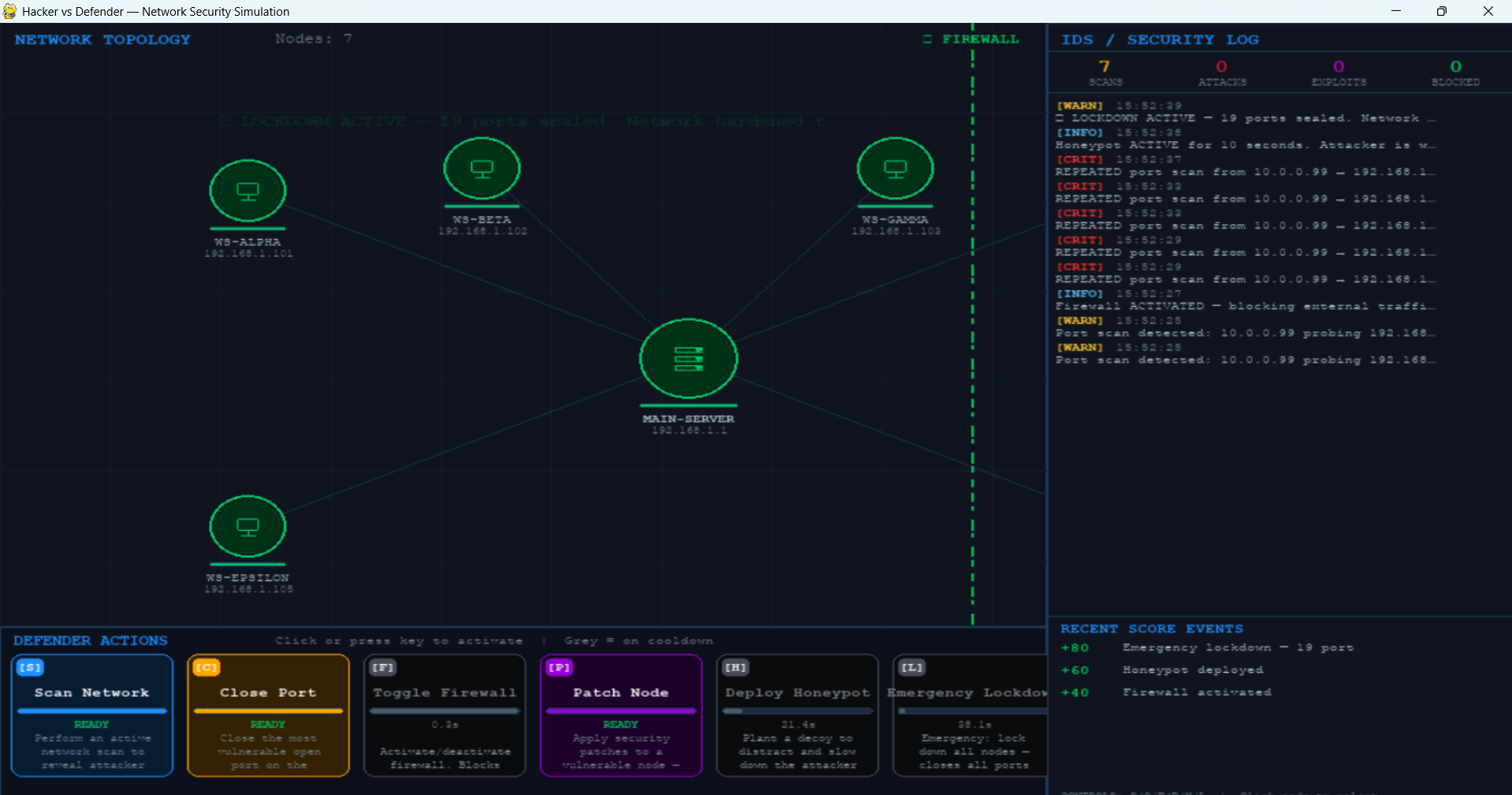Click the [C] key badge icon

(207, 667)
